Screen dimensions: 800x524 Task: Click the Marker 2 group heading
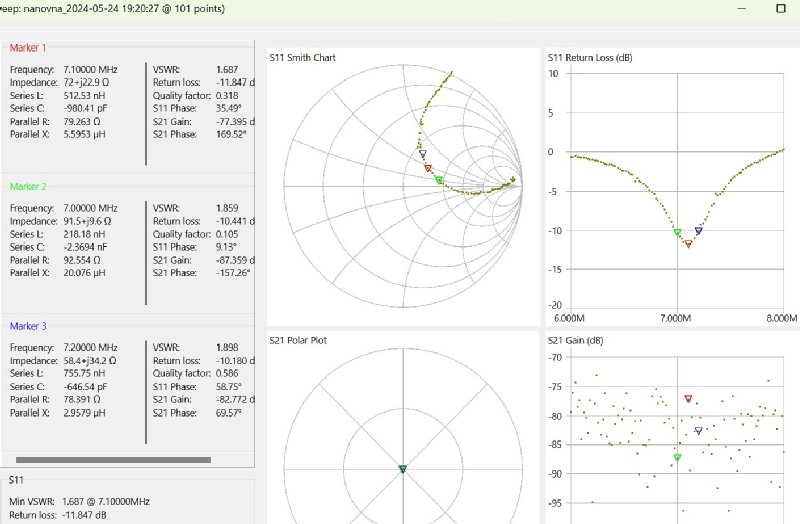click(x=28, y=186)
